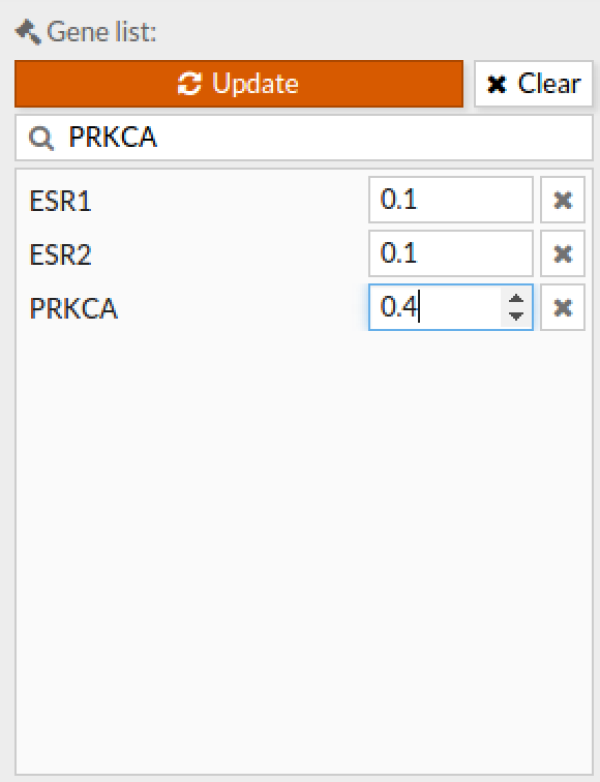Remove ESR1 from the gene list
This screenshot has height=782, width=600.
tap(563, 200)
